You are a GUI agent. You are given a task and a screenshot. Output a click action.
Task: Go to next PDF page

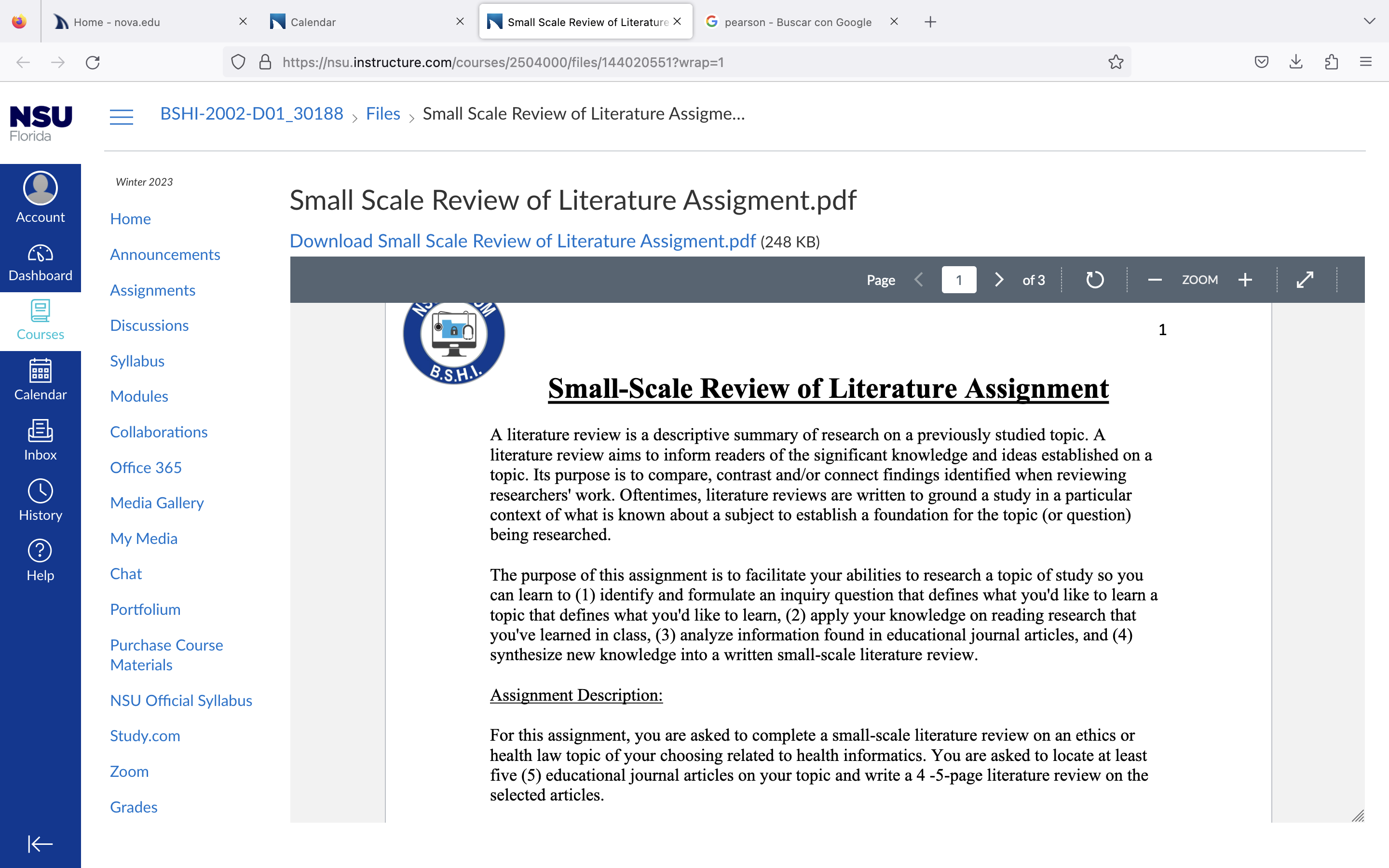(999, 280)
